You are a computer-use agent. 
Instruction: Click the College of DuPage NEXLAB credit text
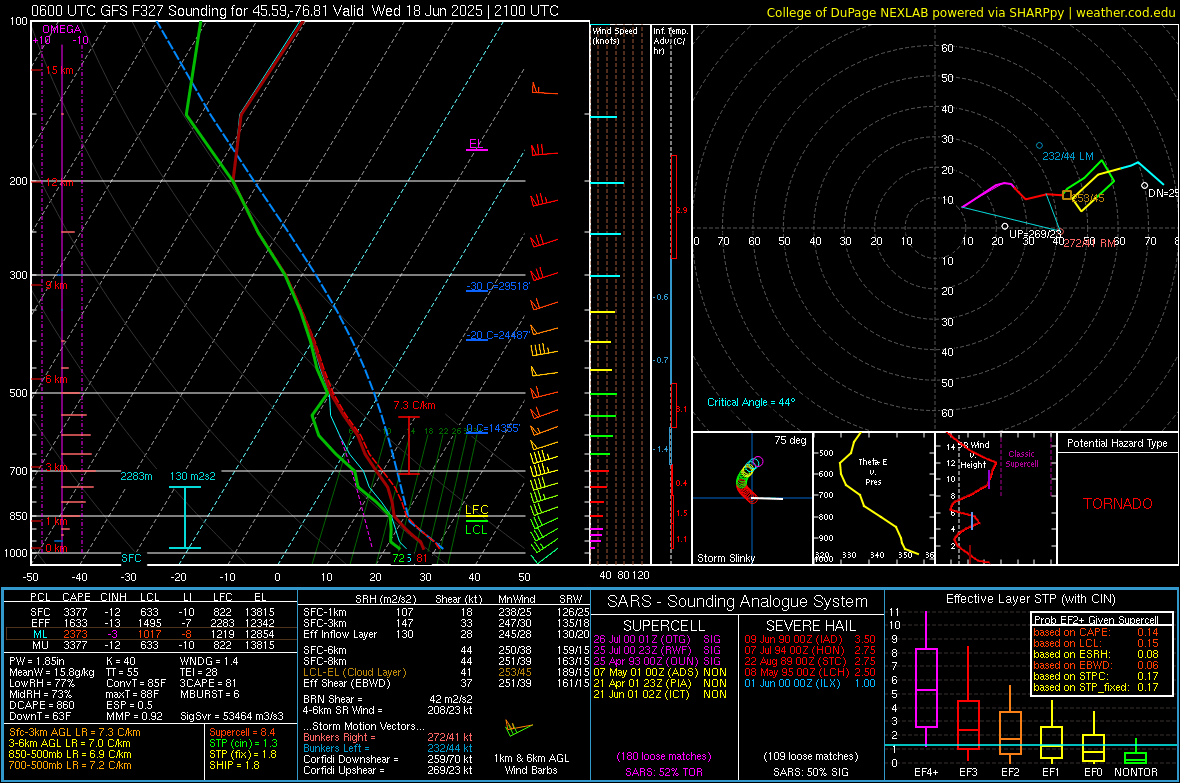[971, 12]
